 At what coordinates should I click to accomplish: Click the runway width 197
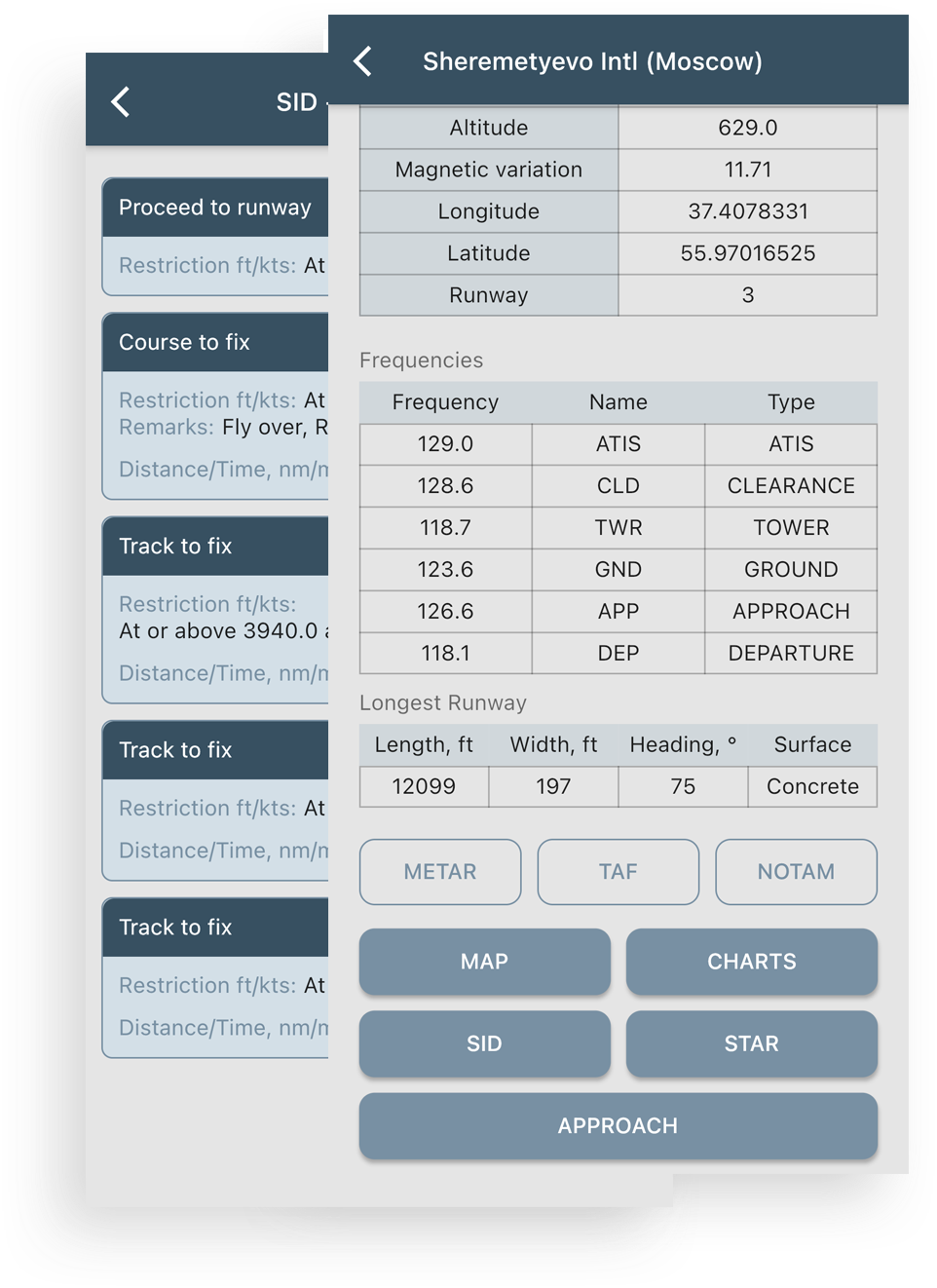[553, 787]
